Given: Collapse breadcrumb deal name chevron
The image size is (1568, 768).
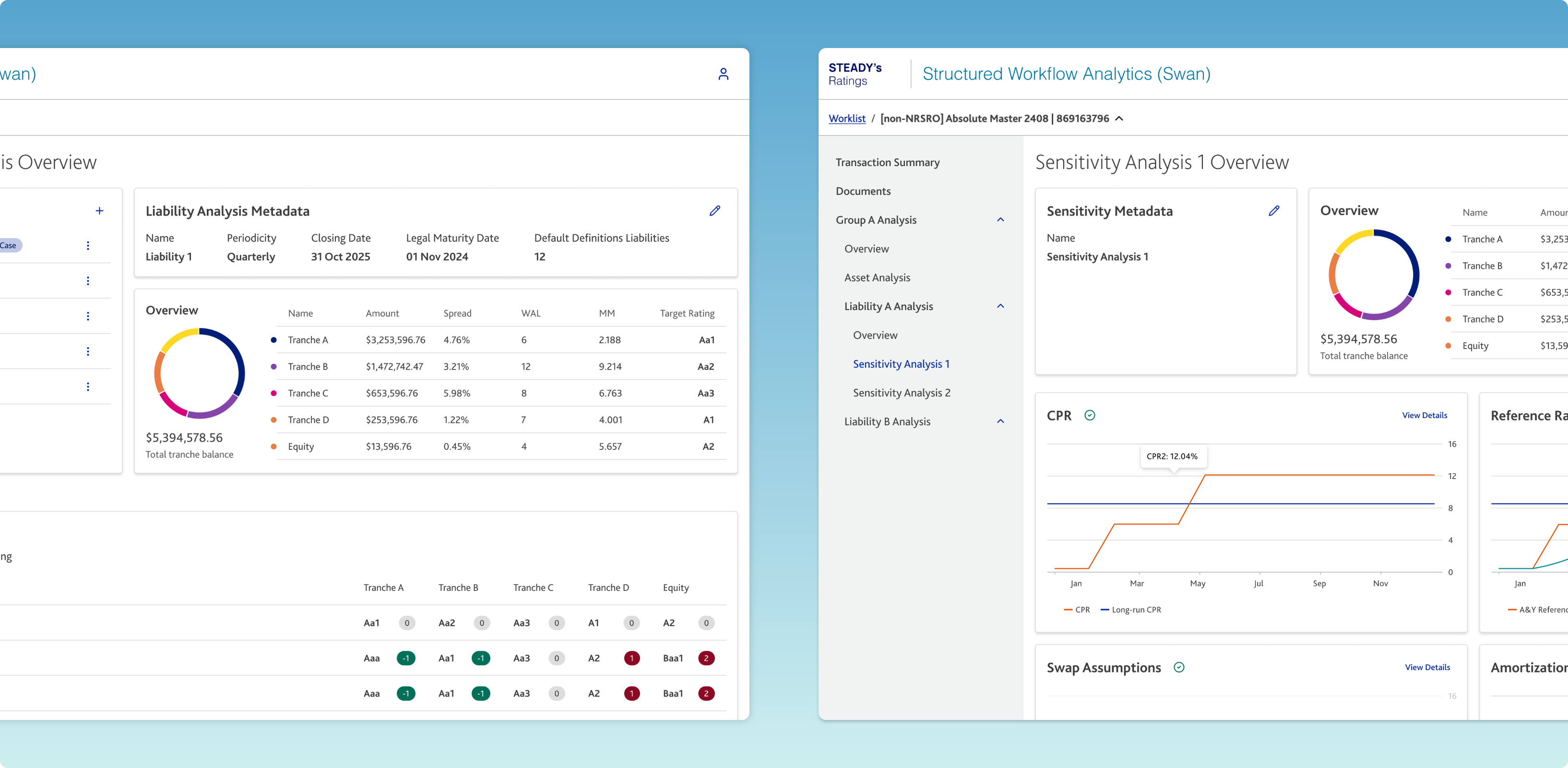Looking at the screenshot, I should 1119,118.
